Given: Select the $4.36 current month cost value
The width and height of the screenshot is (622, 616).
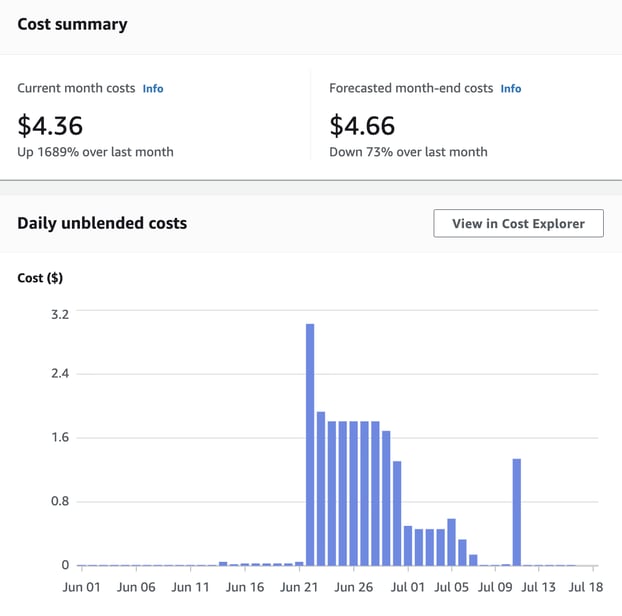Looking at the screenshot, I should [50, 125].
